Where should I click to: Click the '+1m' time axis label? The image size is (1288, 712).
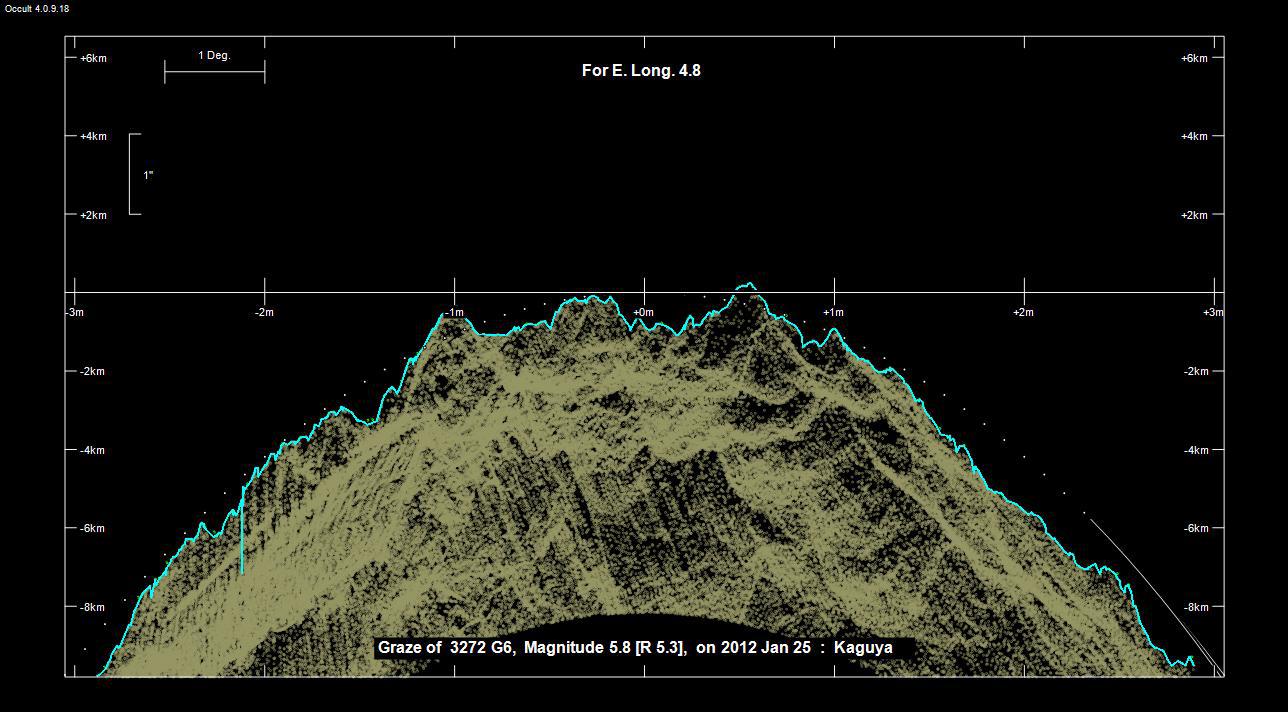click(x=833, y=312)
